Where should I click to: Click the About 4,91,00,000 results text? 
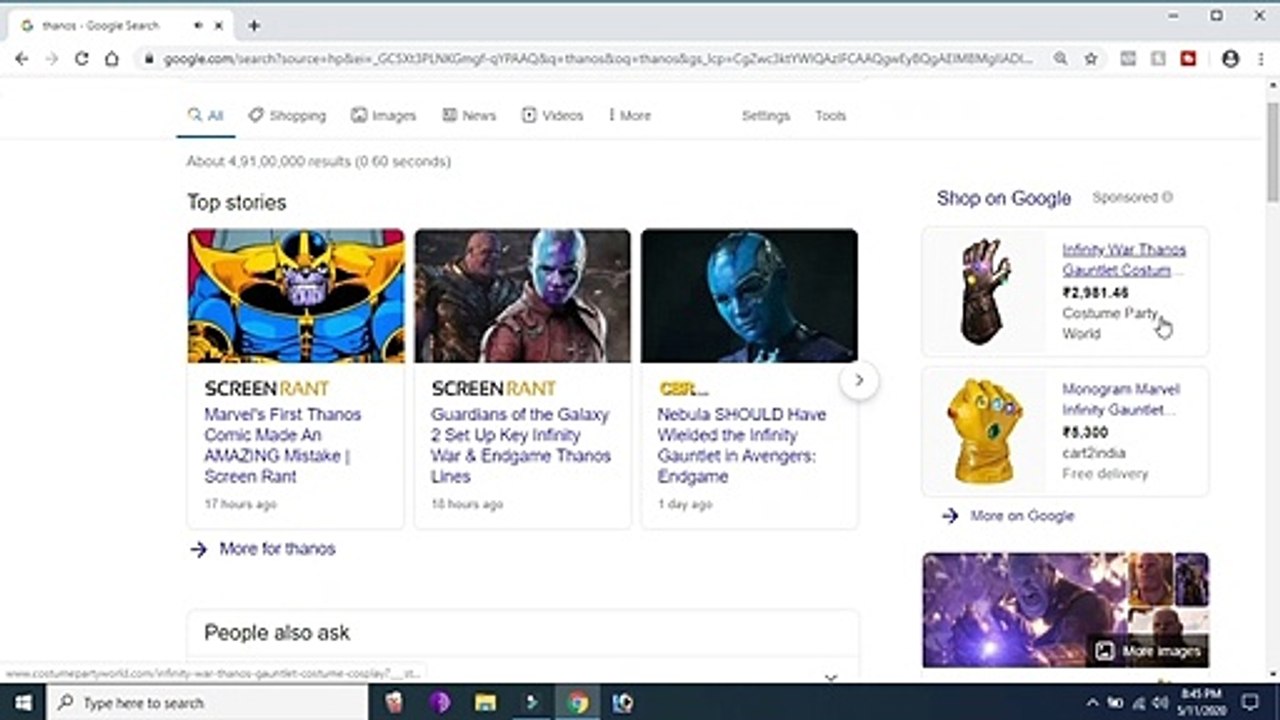(319, 161)
